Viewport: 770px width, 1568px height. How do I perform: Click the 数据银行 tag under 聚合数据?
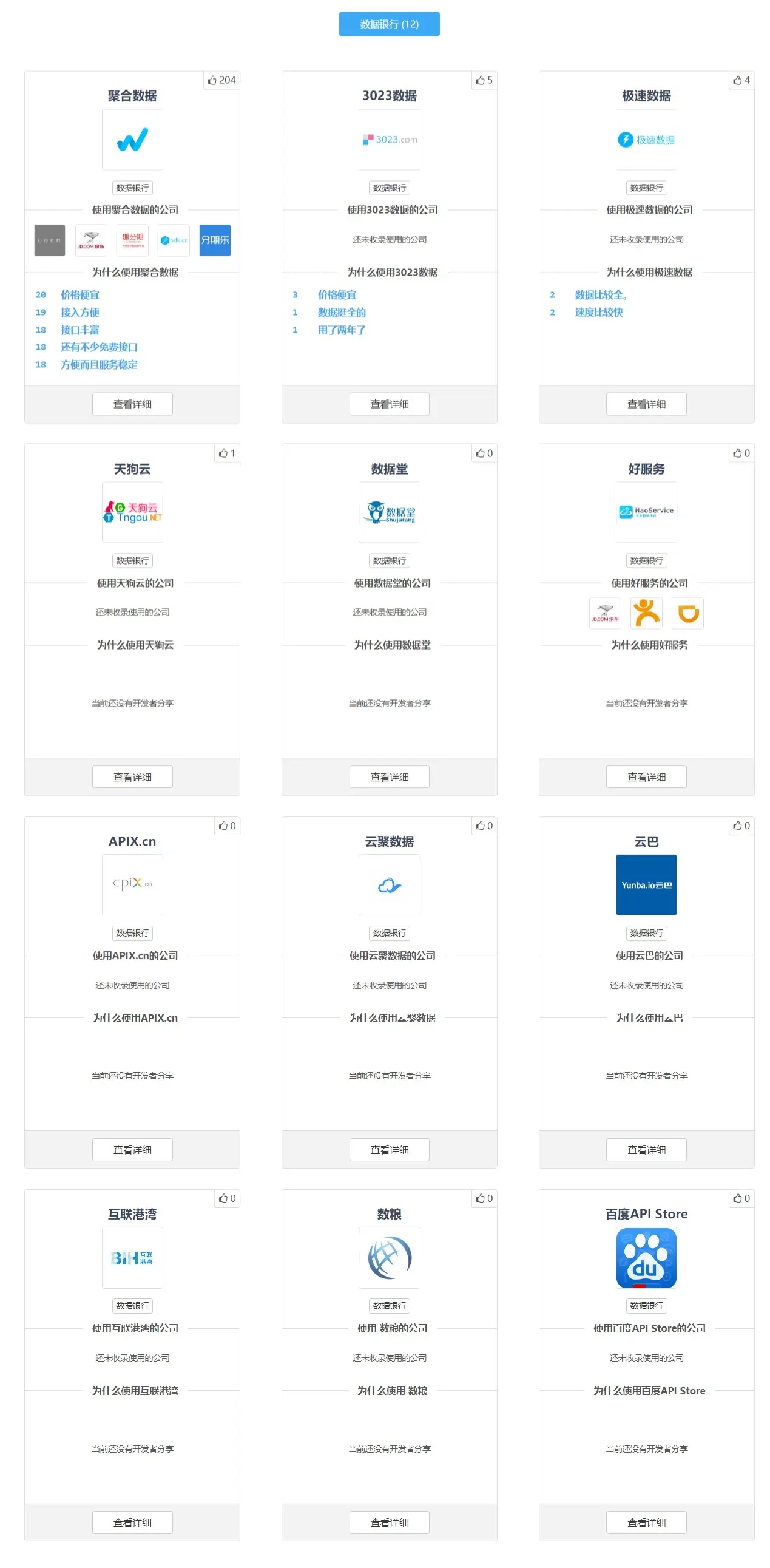pyautogui.click(x=132, y=188)
